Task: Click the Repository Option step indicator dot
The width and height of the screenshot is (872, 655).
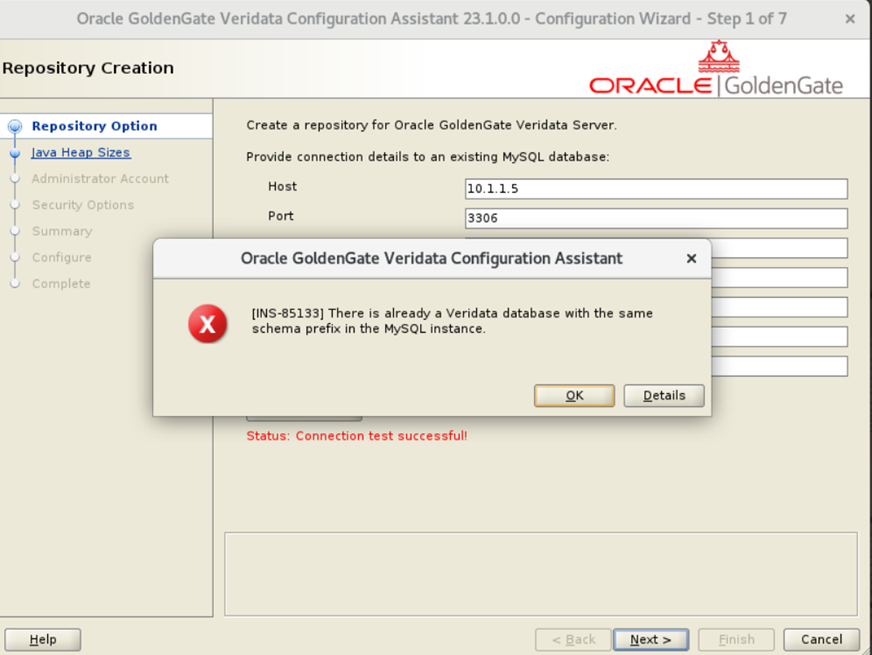Action: click(x=14, y=126)
